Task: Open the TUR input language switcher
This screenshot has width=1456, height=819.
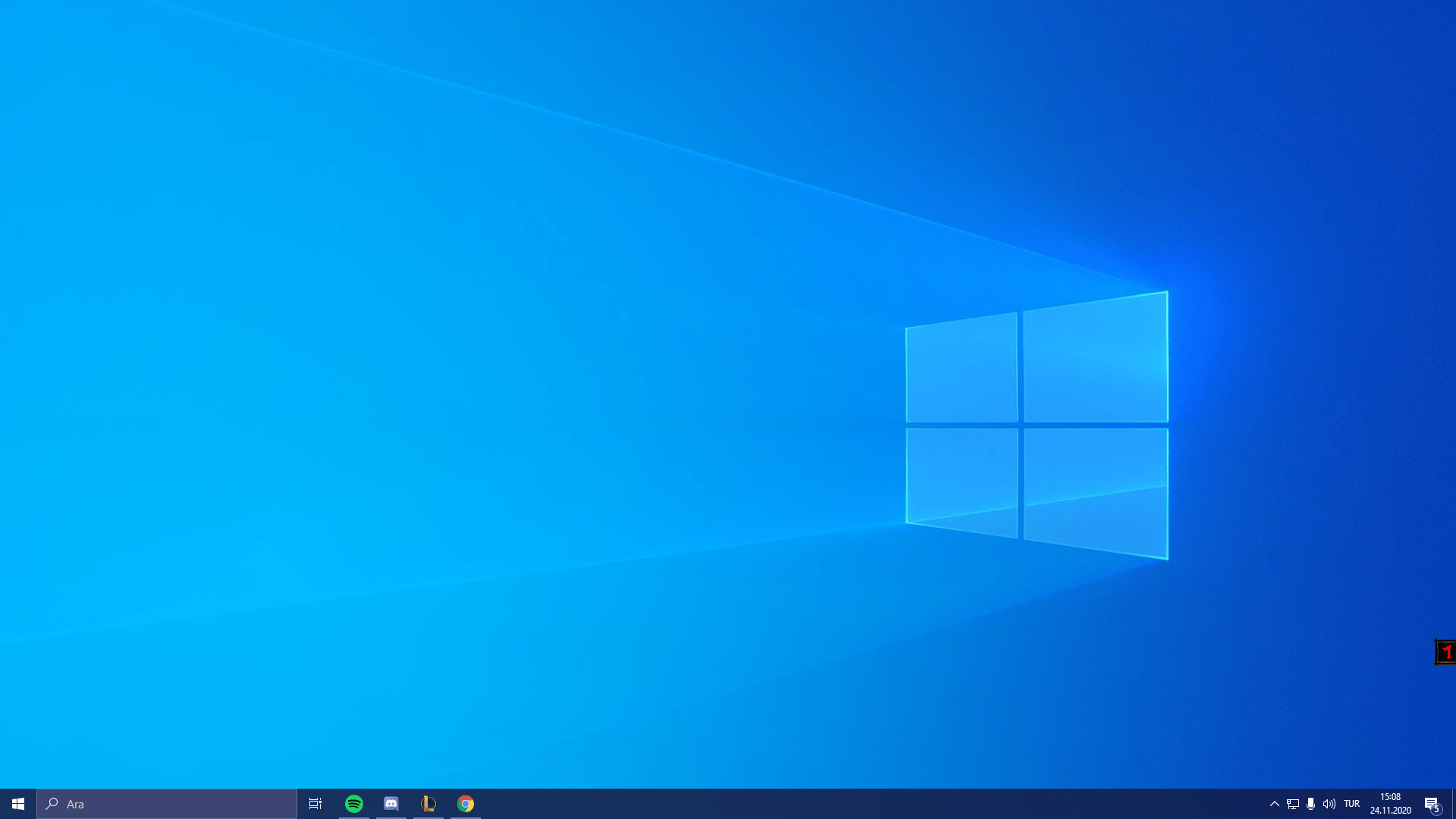Action: 1352,804
